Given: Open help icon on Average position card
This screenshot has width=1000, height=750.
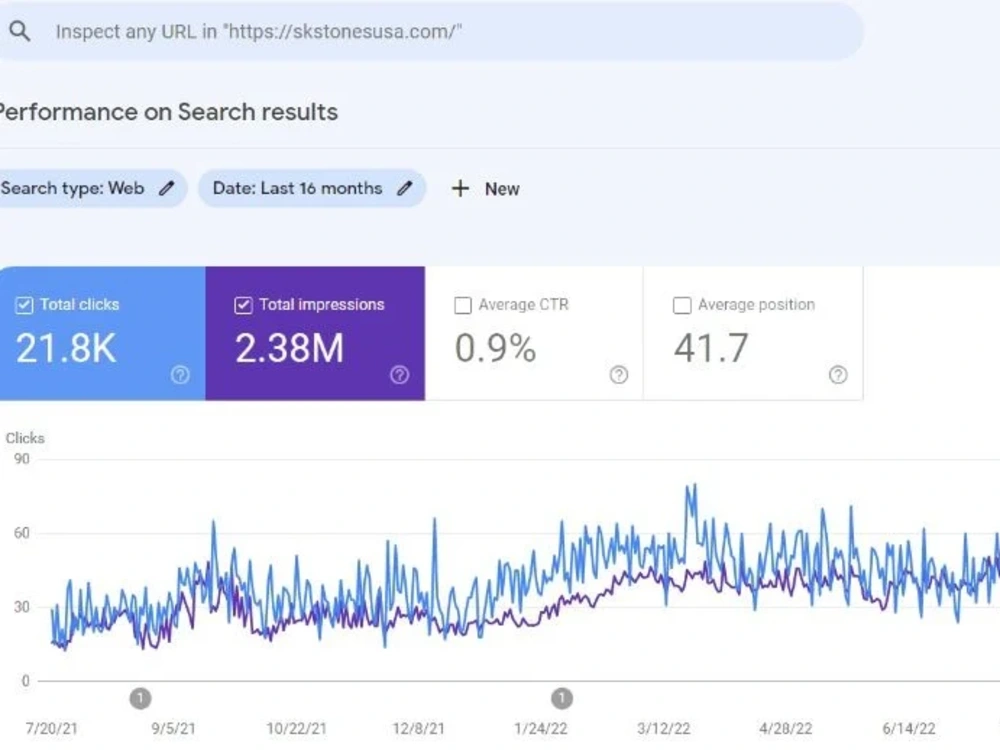Looking at the screenshot, I should pyautogui.click(x=838, y=375).
